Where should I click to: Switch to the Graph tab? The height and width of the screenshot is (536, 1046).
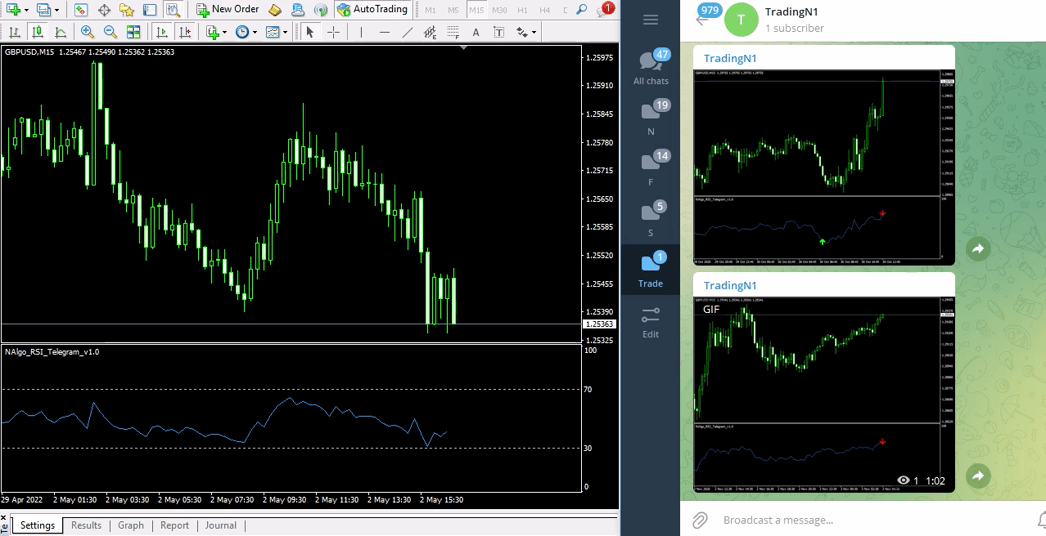coord(131,525)
